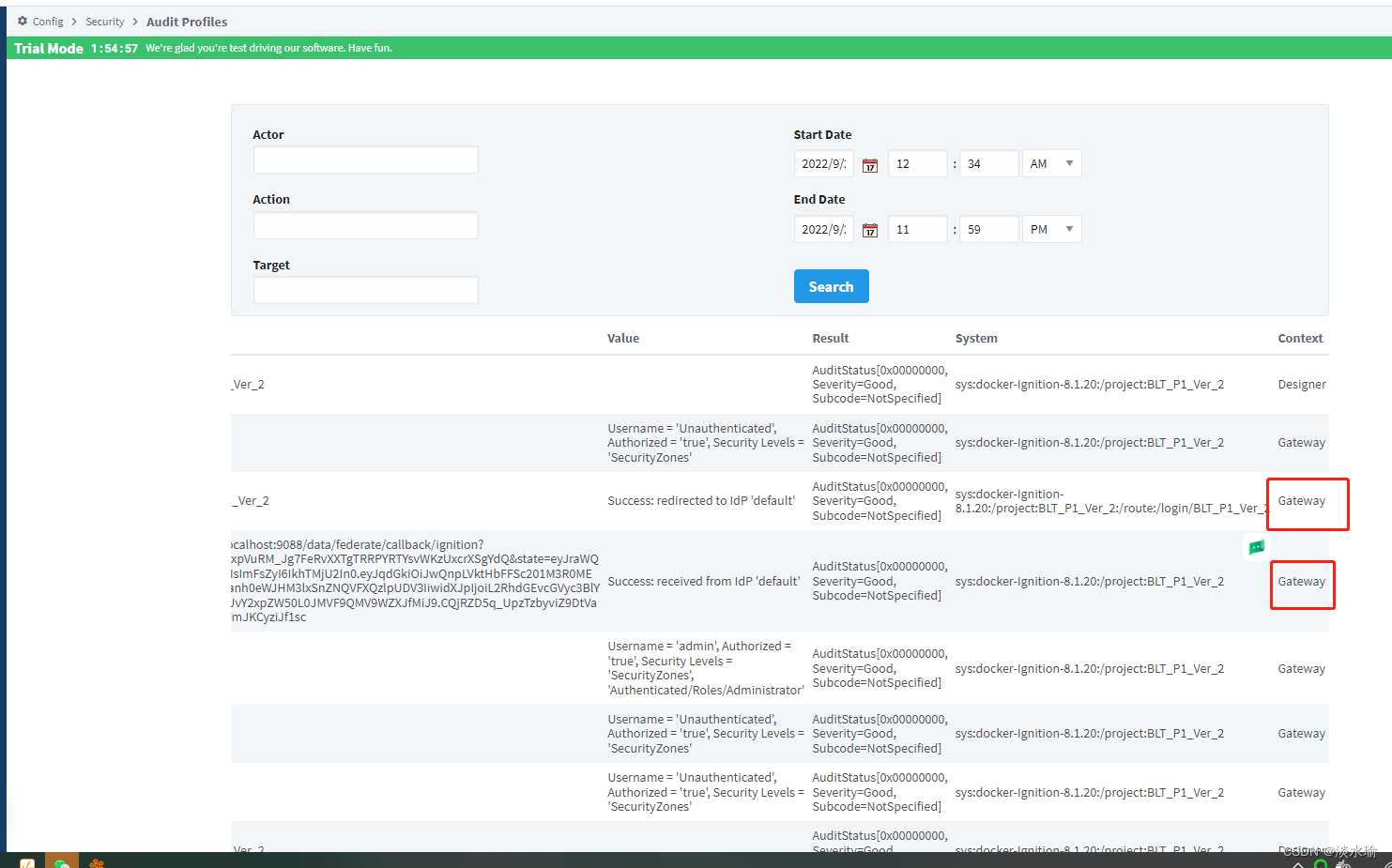Viewport: 1392px width, 868px height.
Task: Select 'Success: received from IdP' value cell
Action: click(x=704, y=582)
